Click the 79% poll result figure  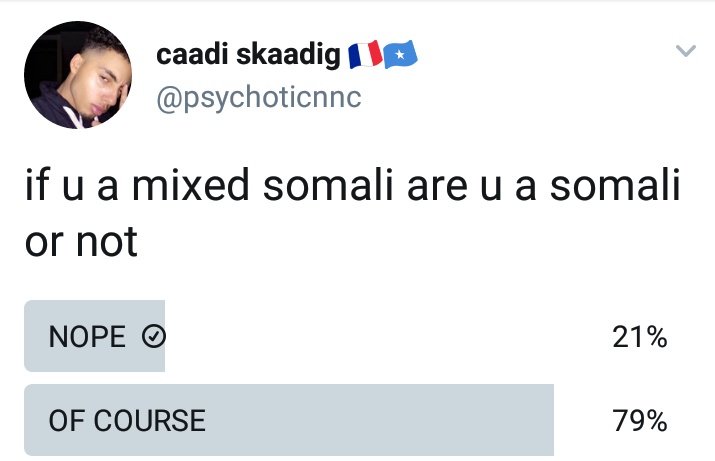pos(640,420)
